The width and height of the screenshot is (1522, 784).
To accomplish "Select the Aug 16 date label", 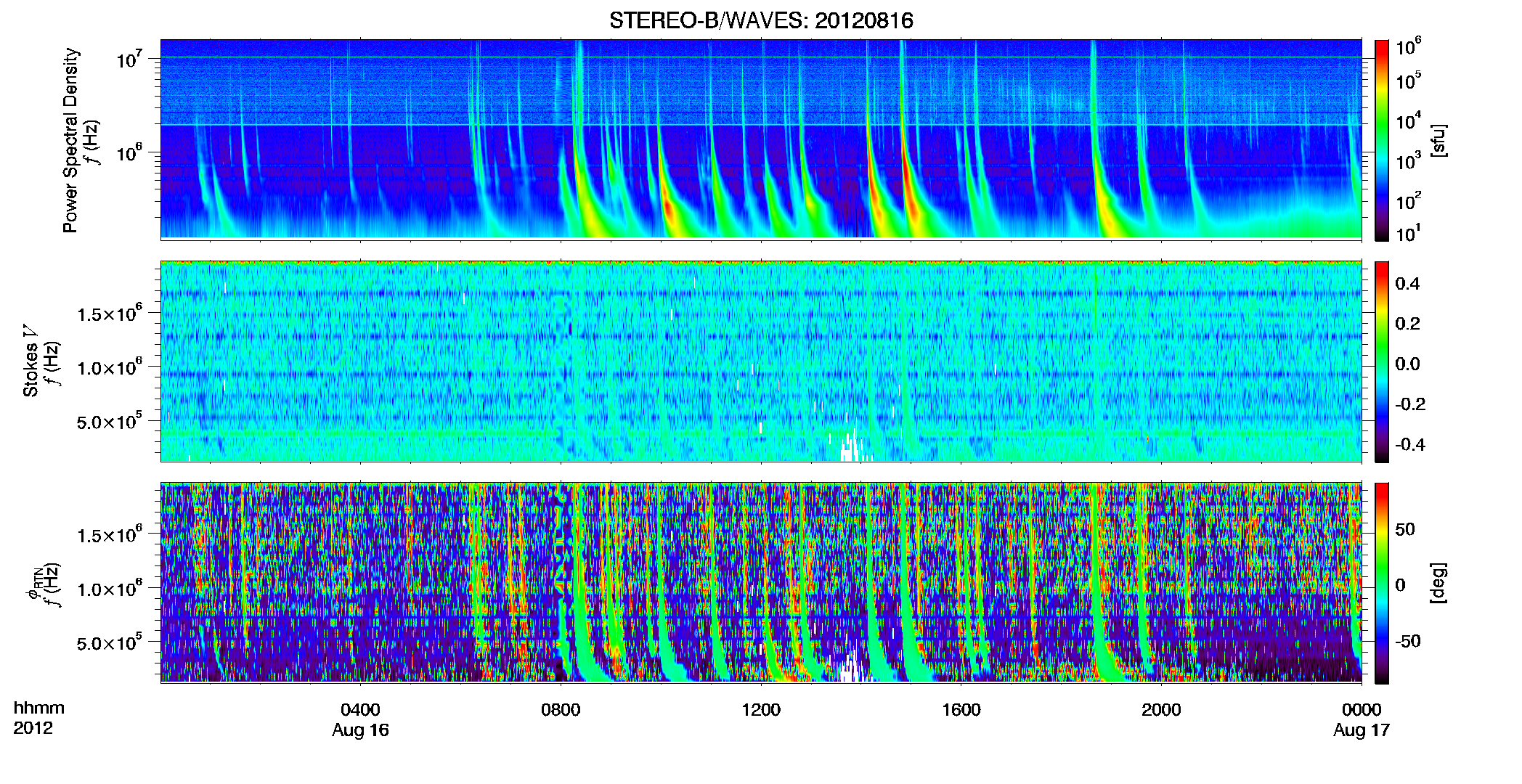I will (x=360, y=730).
